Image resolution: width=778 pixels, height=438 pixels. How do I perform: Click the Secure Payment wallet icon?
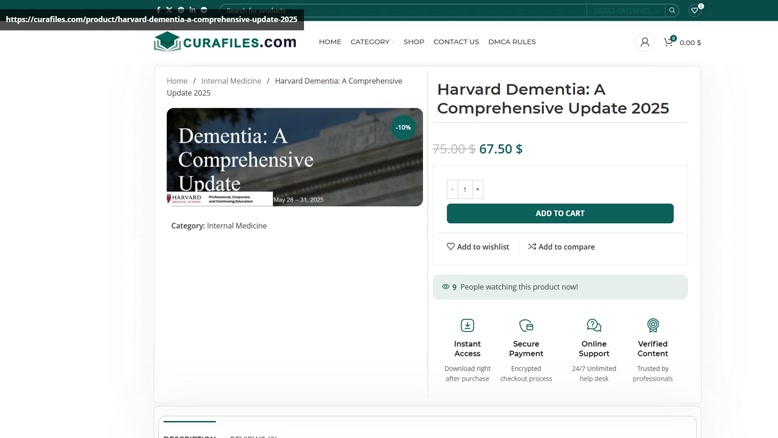click(x=526, y=325)
